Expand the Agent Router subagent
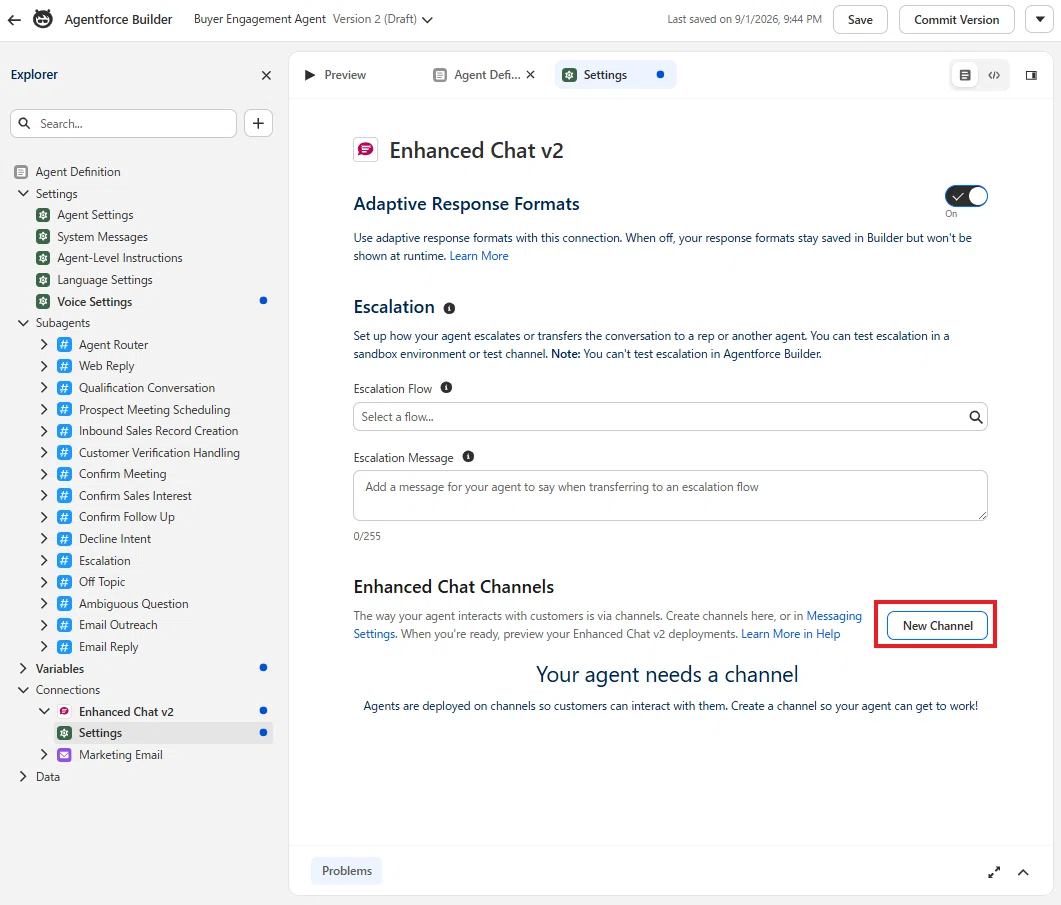 point(44,344)
